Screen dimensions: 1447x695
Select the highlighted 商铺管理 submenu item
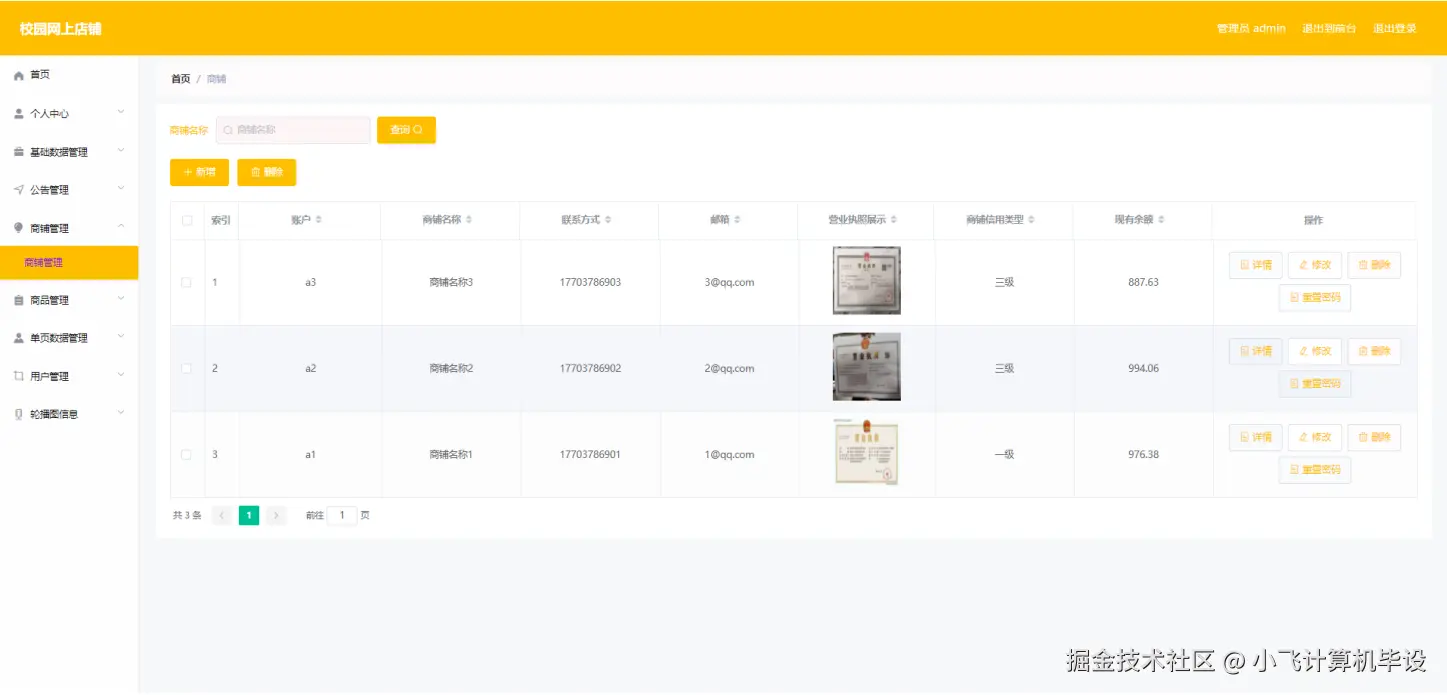point(69,263)
